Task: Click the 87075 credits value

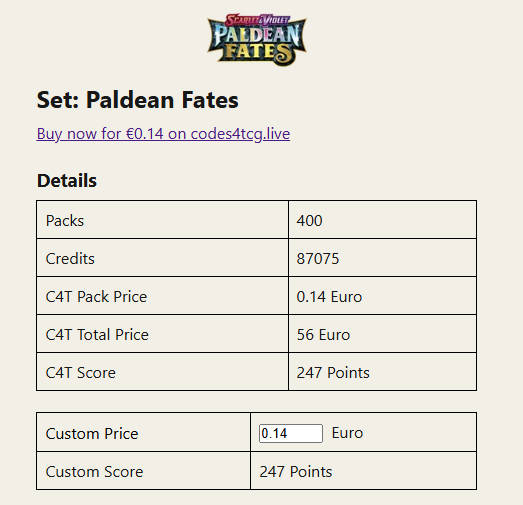Action: [318, 259]
